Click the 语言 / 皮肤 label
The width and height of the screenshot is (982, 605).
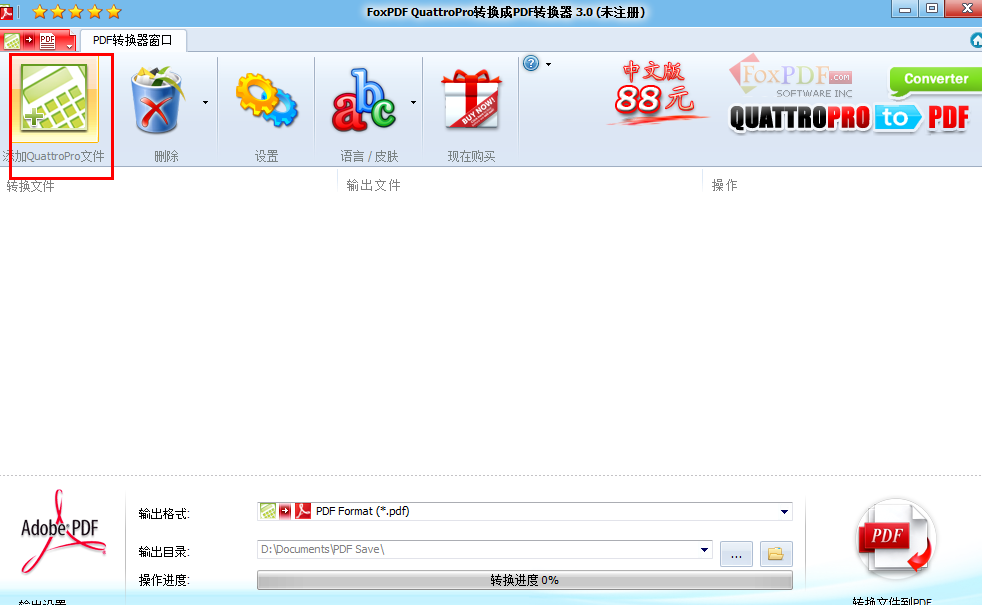369,157
